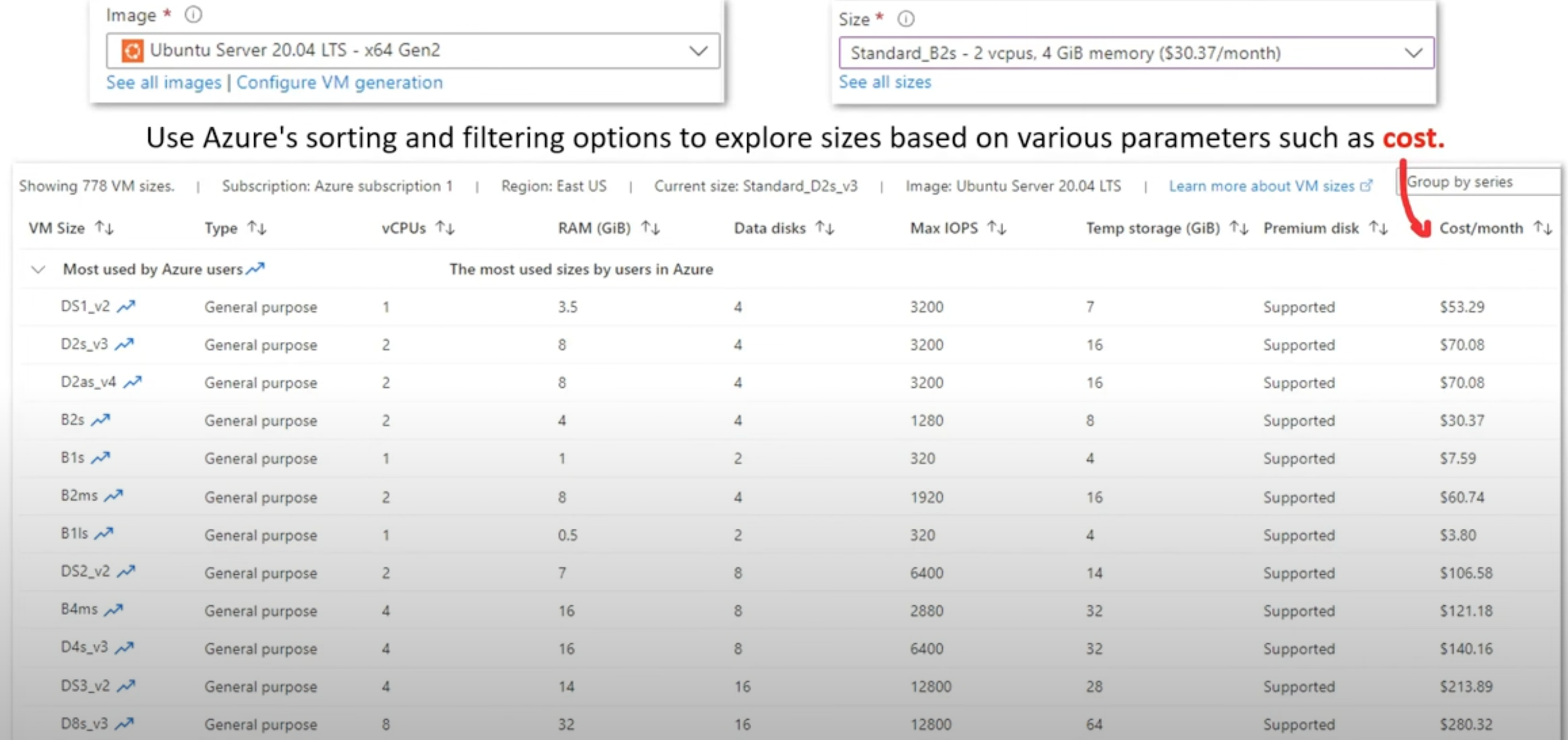Sort by Premium disk column arrows
This screenshot has width=1568, height=740.
click(1378, 227)
